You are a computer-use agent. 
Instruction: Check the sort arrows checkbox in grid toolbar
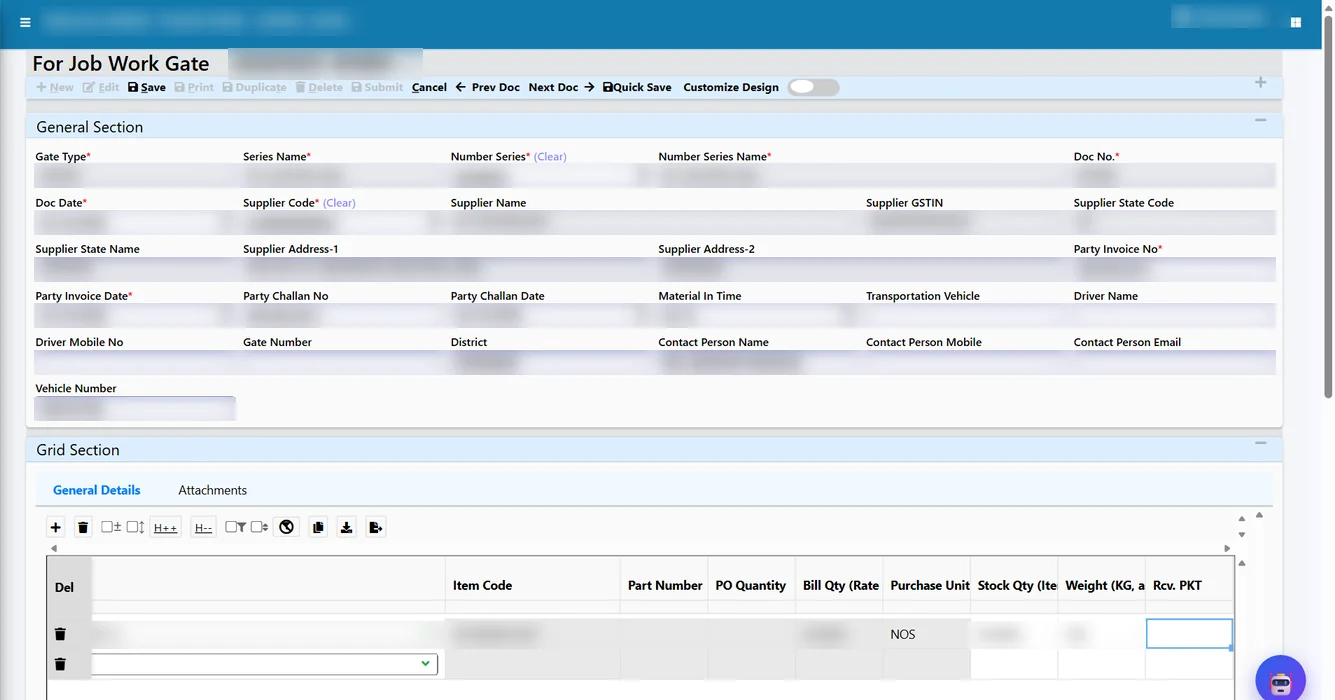(259, 527)
